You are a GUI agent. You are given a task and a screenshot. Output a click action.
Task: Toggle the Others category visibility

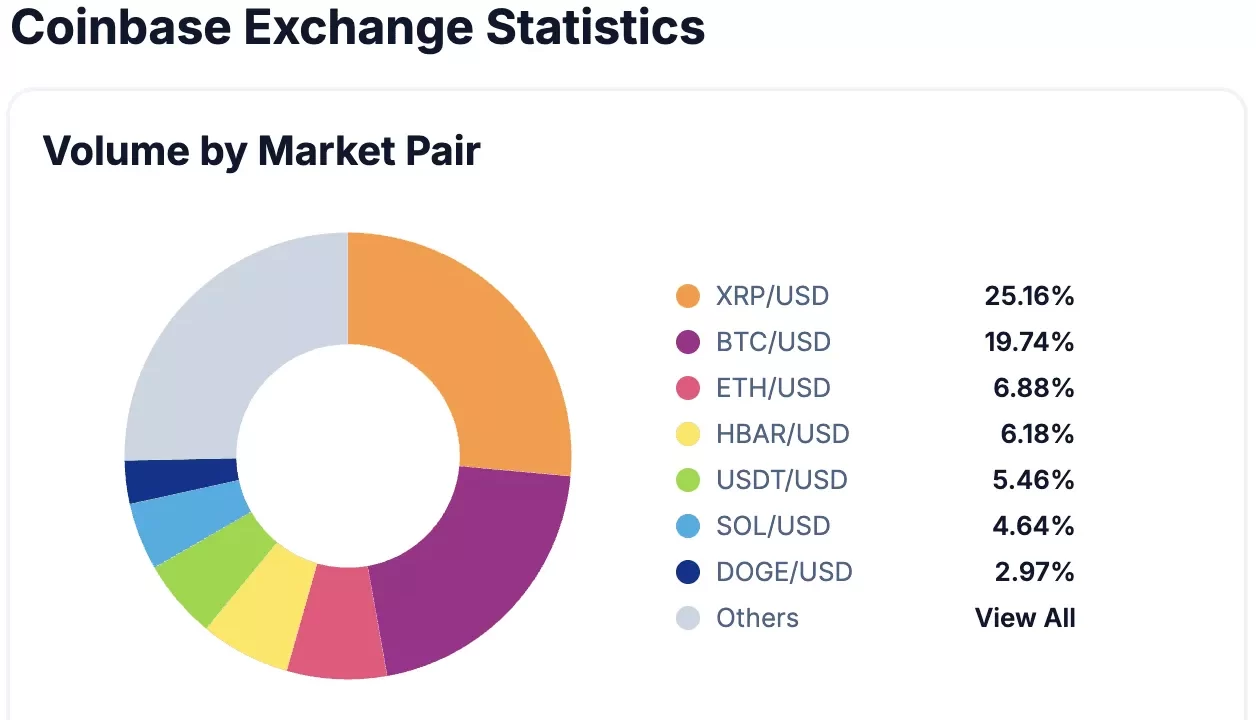click(757, 618)
